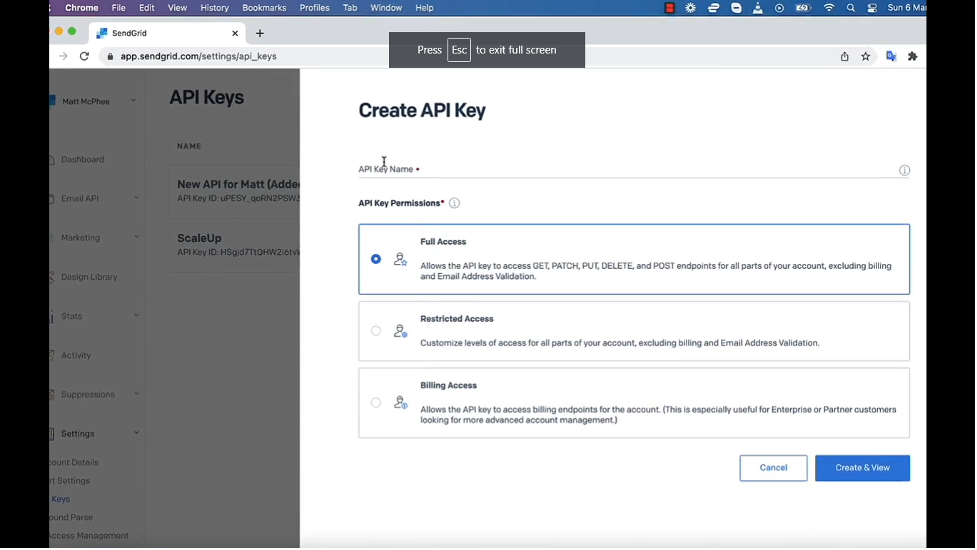The height and width of the screenshot is (550, 977).
Task: Open the File menu
Action: point(118,7)
